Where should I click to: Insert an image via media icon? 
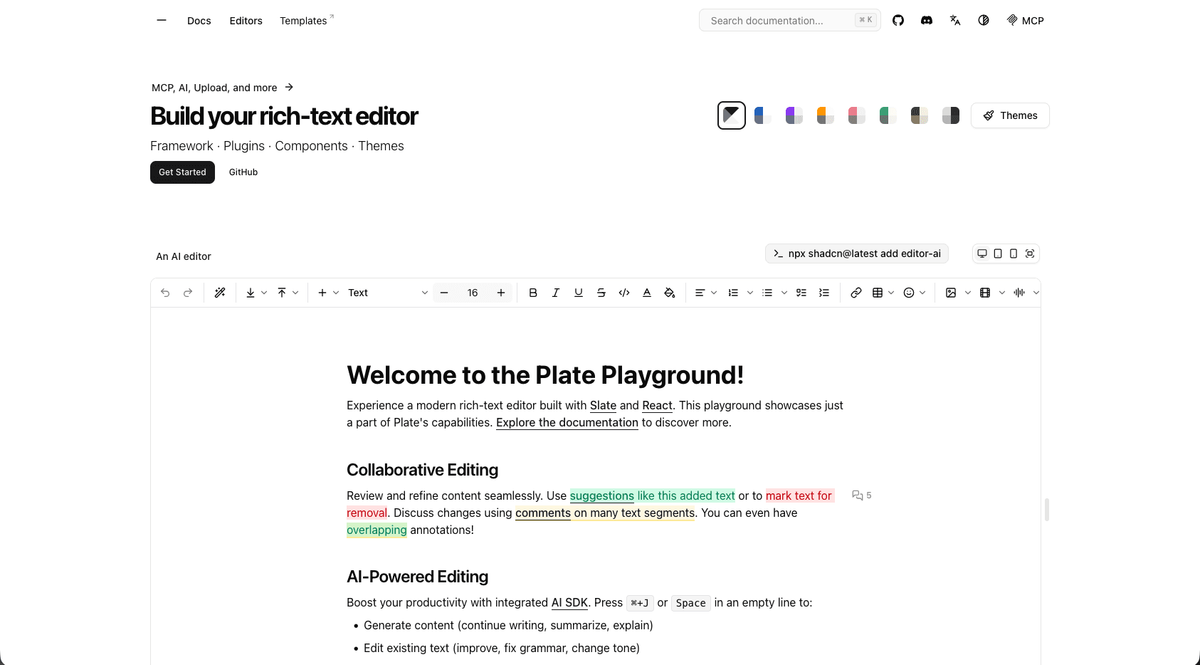(x=951, y=293)
